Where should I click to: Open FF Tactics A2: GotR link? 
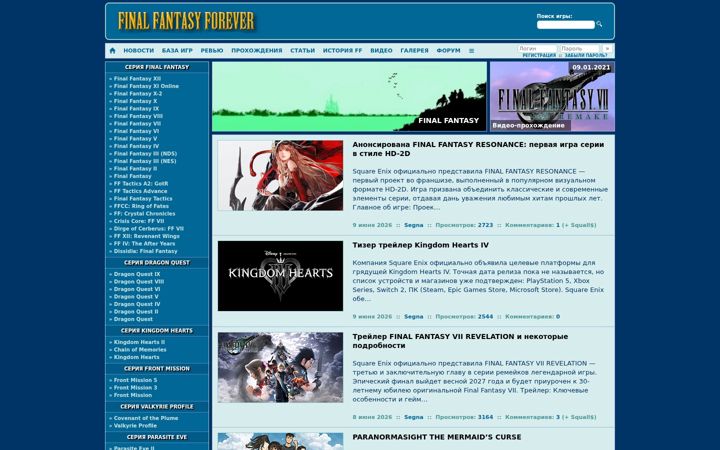pos(141,184)
